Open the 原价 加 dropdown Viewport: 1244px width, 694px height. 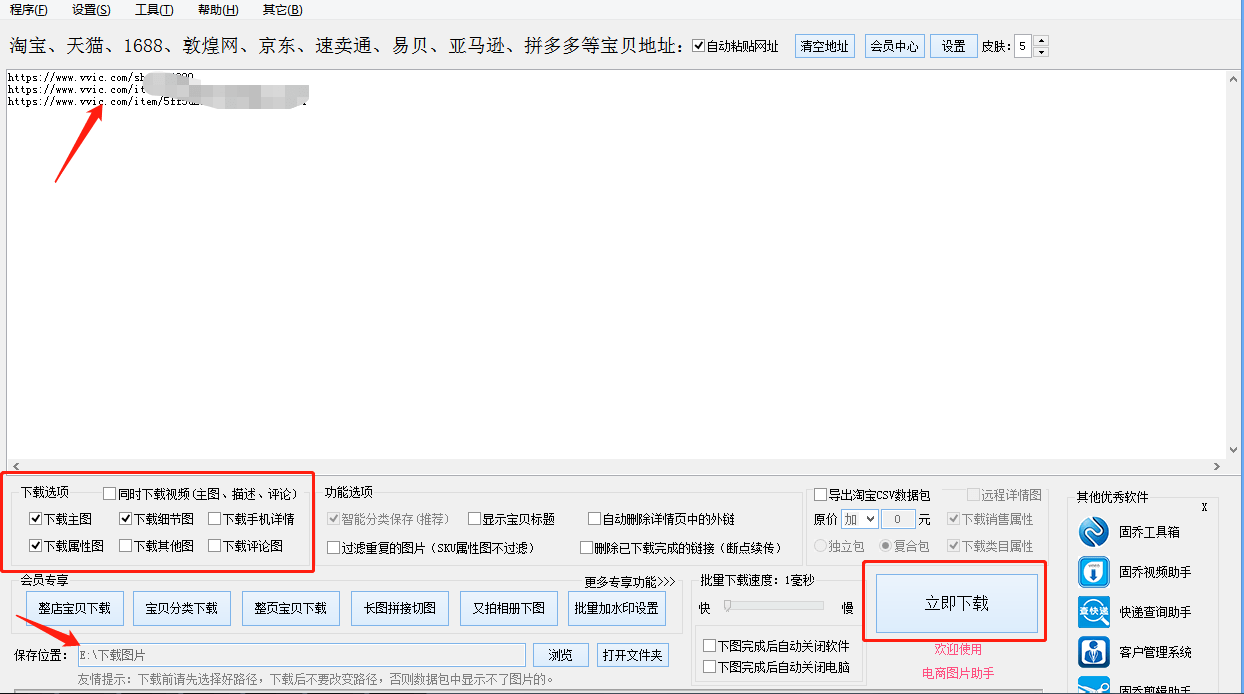(859, 519)
